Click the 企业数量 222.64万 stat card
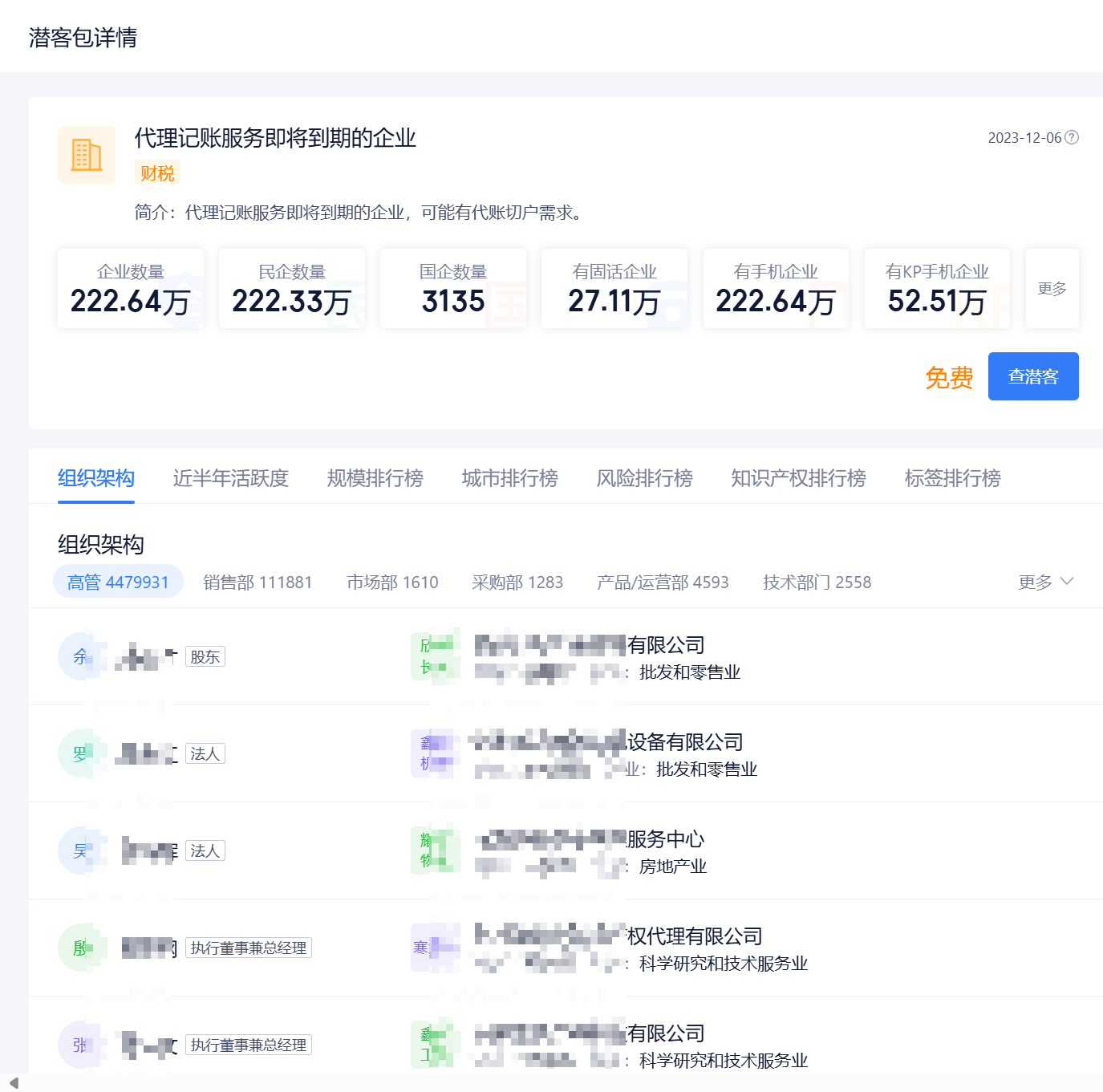The image size is (1103, 1092). click(x=131, y=289)
